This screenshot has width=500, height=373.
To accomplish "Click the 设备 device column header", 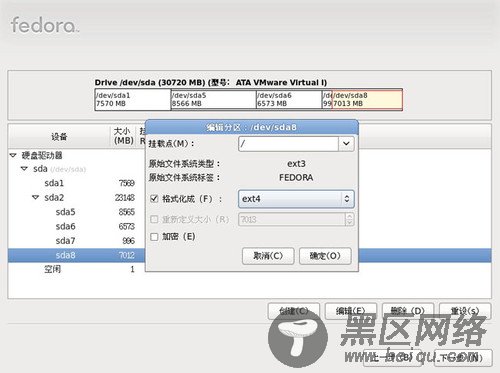I will pos(59,136).
